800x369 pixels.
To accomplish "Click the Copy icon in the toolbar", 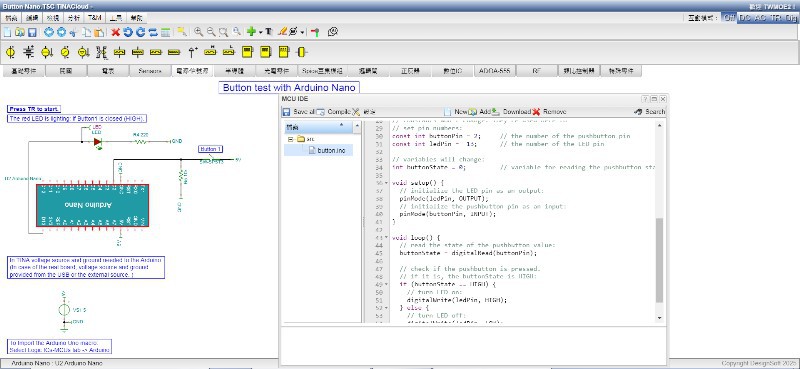I will coord(87,32).
